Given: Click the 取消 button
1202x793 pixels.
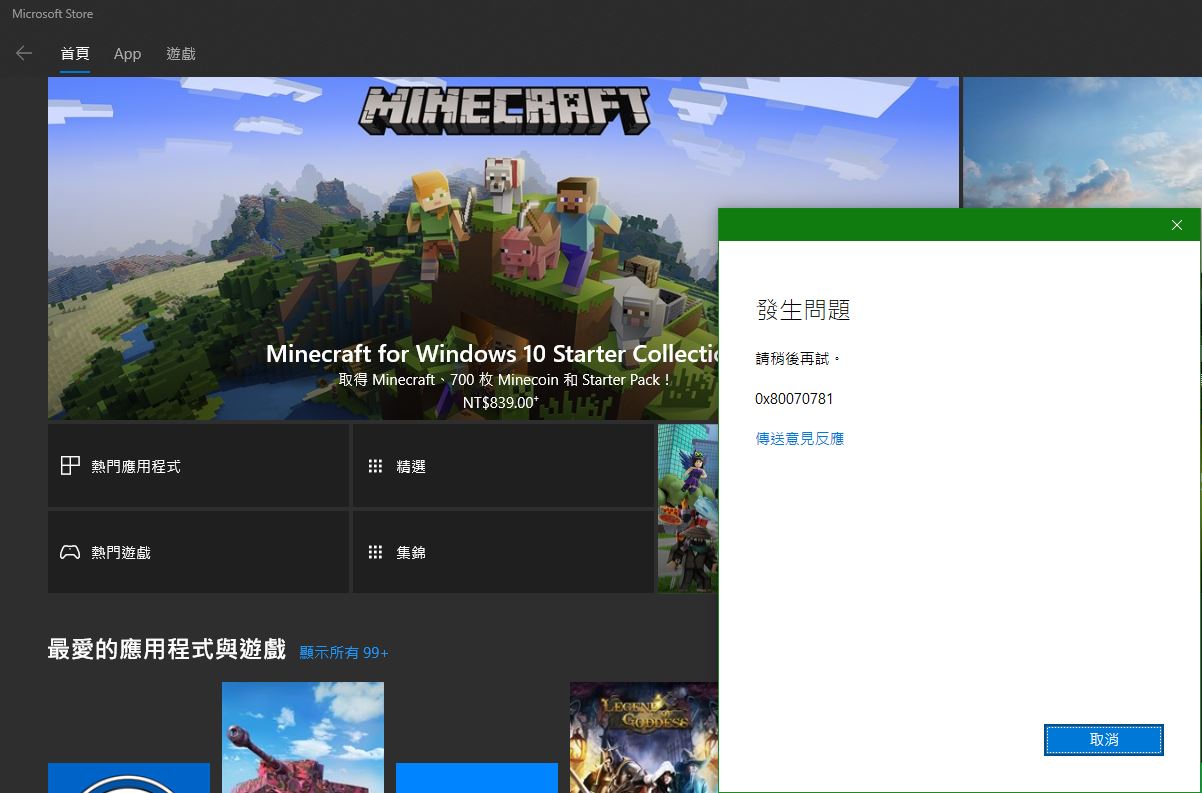Looking at the screenshot, I should (1104, 740).
